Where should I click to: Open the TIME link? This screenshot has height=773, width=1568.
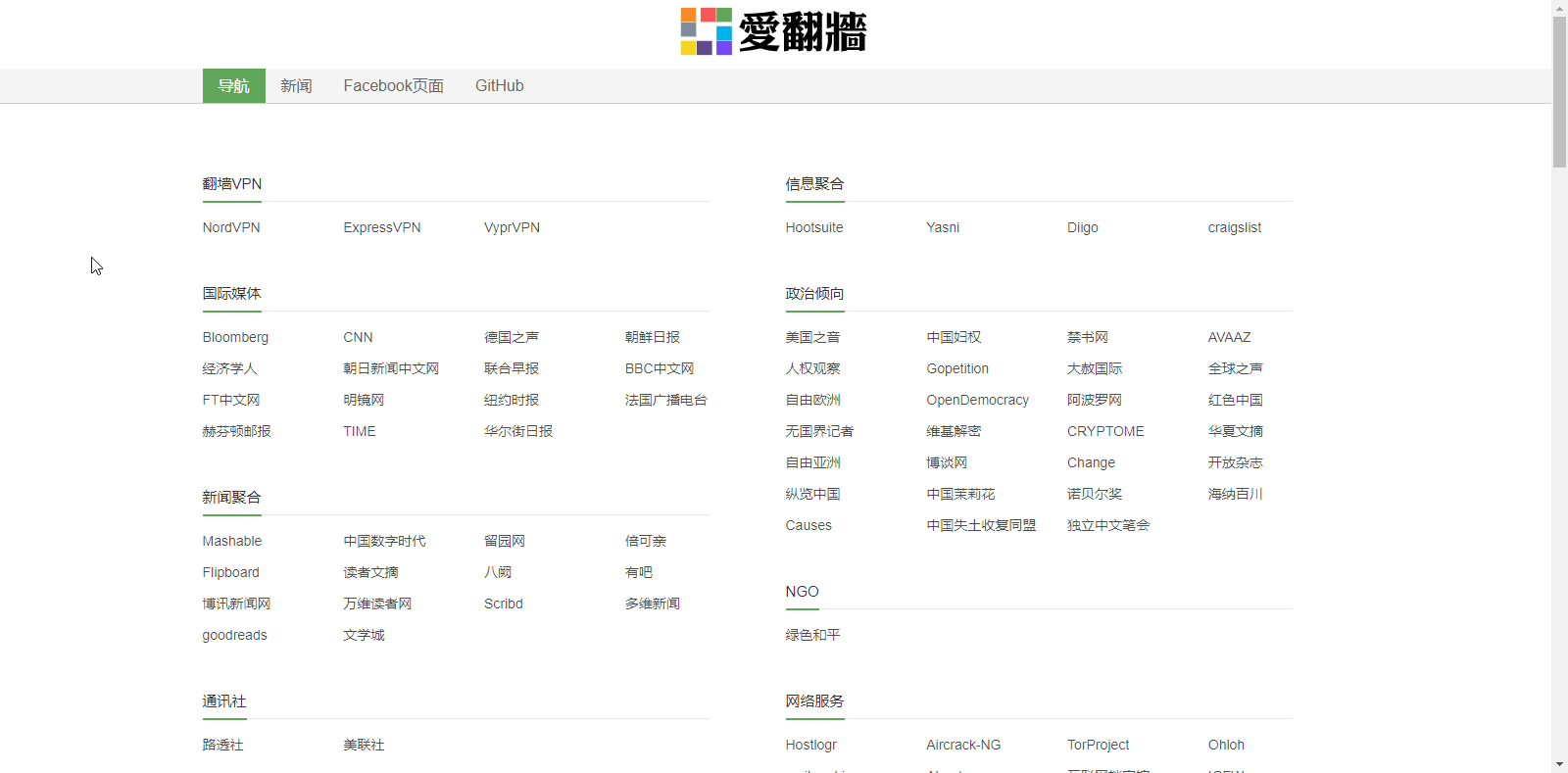tap(360, 431)
